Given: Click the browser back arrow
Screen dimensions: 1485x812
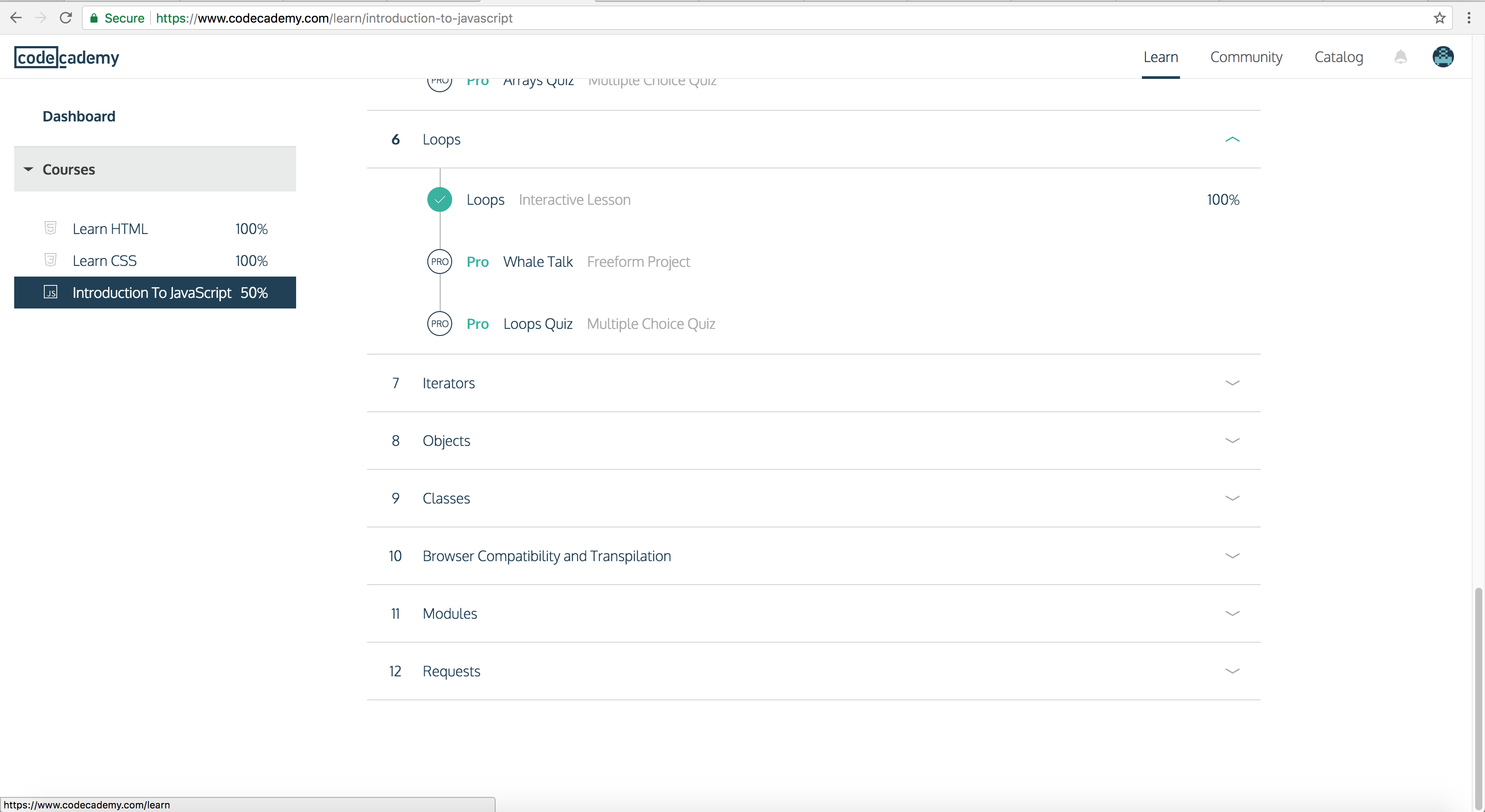Looking at the screenshot, I should (x=16, y=18).
